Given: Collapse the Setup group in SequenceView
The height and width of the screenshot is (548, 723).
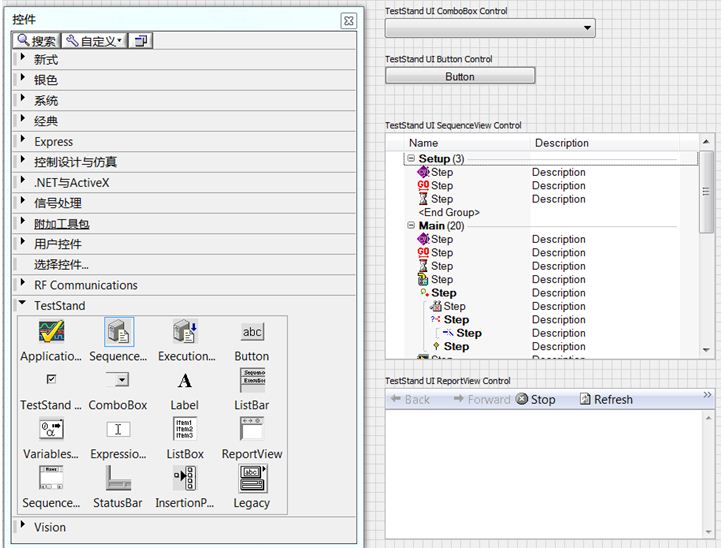Looking at the screenshot, I should click(x=411, y=159).
